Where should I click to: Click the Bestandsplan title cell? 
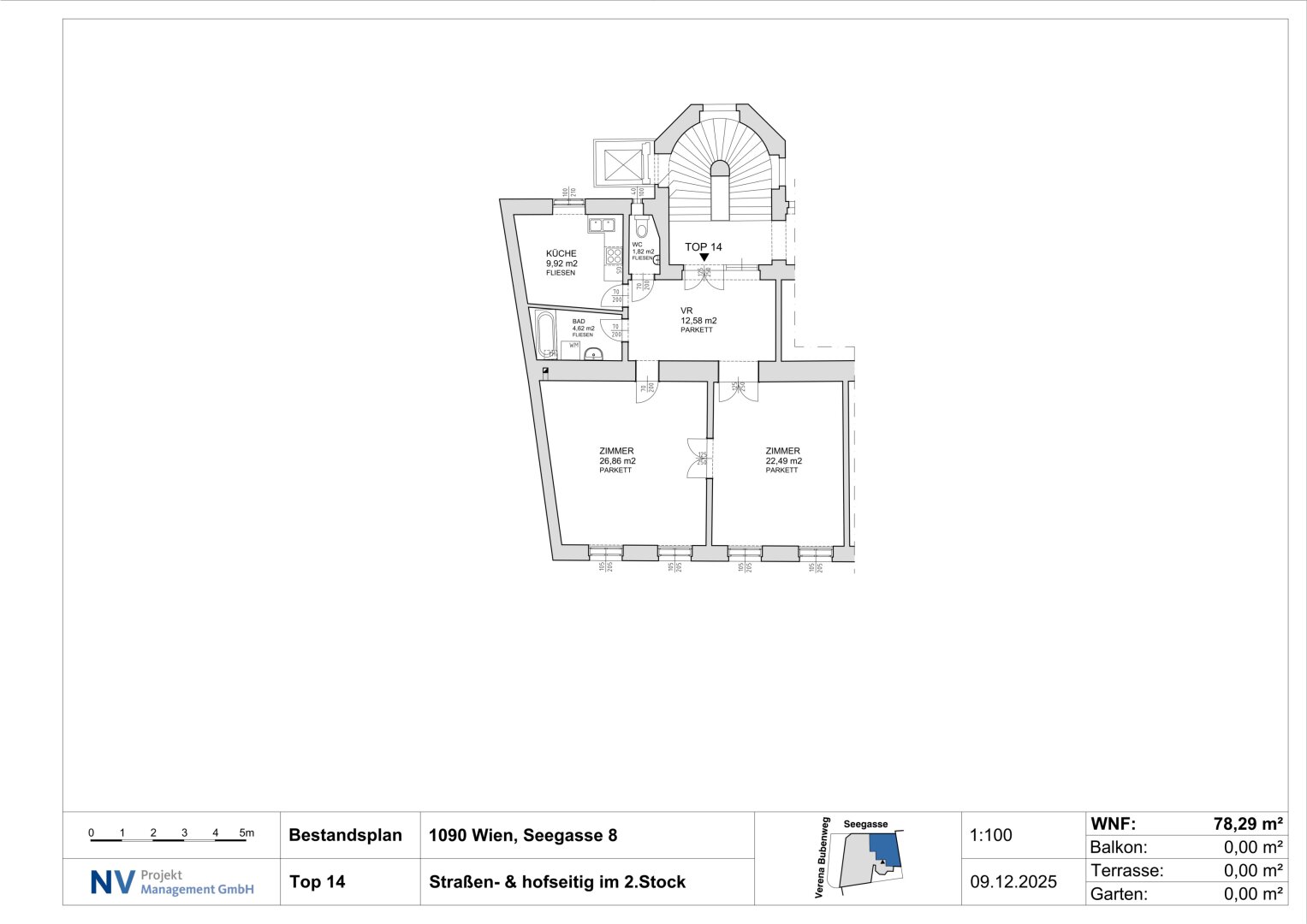coord(345,835)
